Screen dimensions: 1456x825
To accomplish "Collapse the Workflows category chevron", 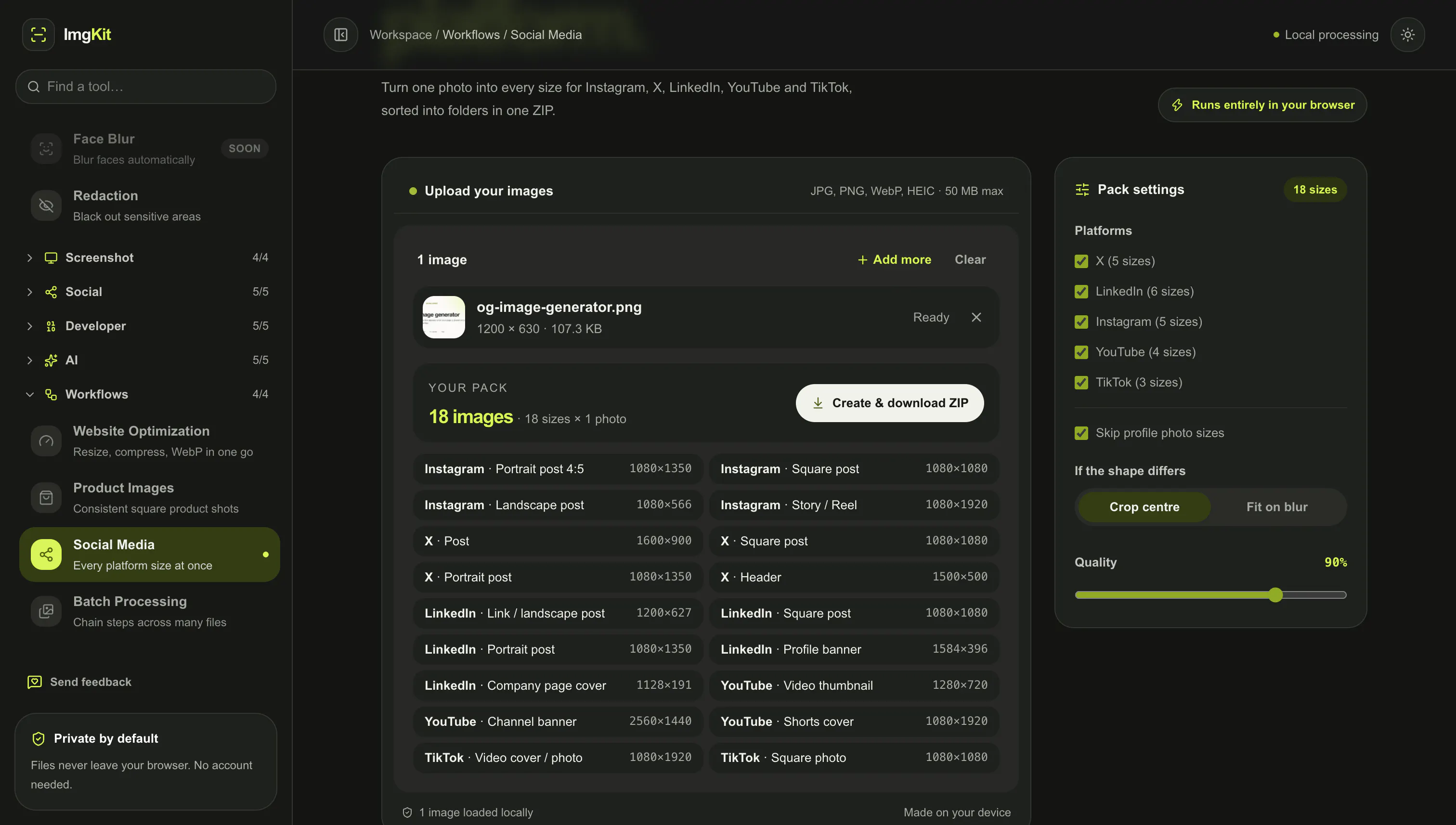I will (29, 394).
